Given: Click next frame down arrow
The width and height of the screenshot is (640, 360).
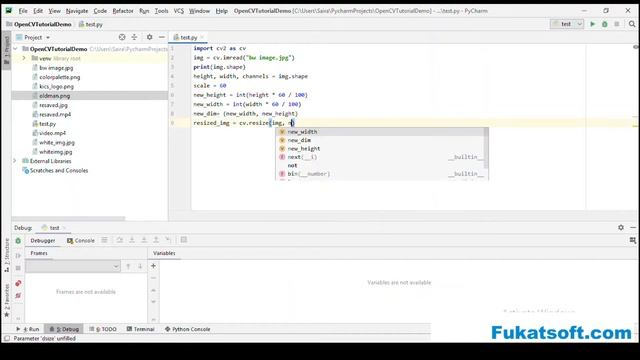Looking at the screenshot, I should click(x=140, y=267).
